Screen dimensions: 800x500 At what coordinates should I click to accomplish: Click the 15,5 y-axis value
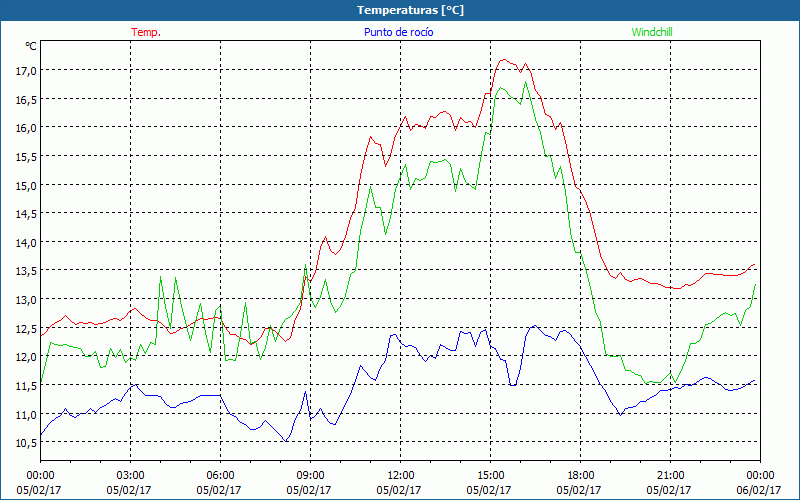[26, 157]
